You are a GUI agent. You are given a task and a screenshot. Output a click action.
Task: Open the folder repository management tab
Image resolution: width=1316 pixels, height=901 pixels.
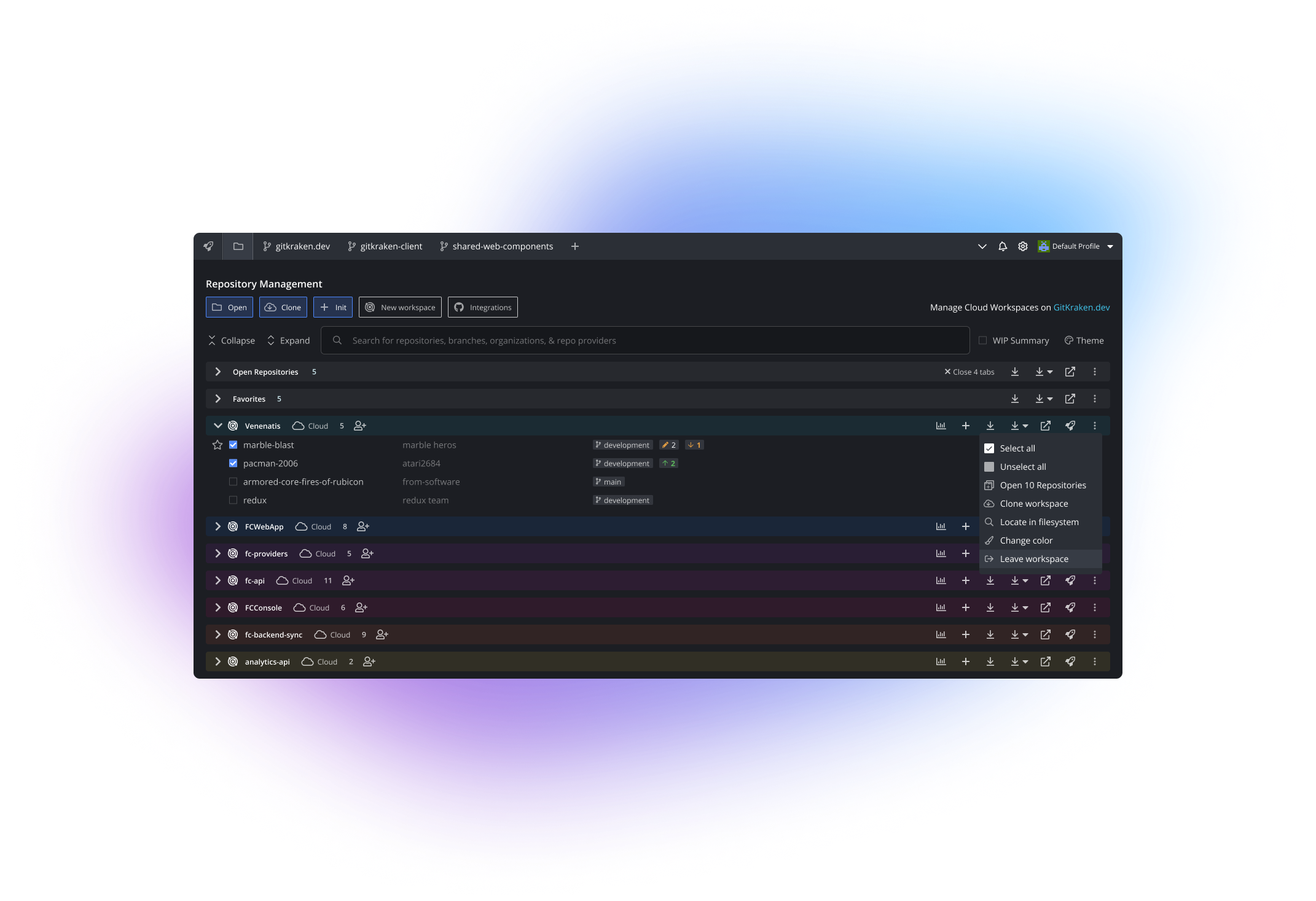pos(238,246)
